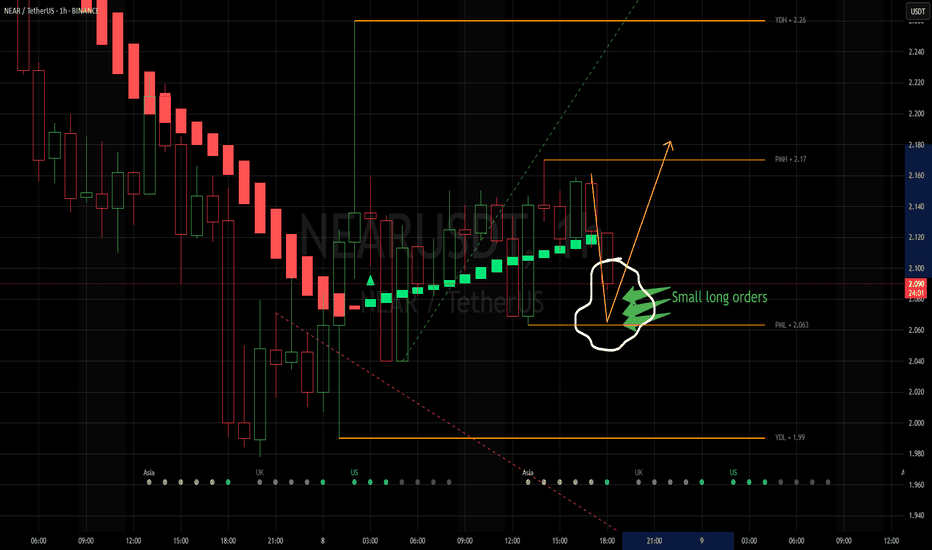Click the date label 9 on time axis

coord(701,541)
